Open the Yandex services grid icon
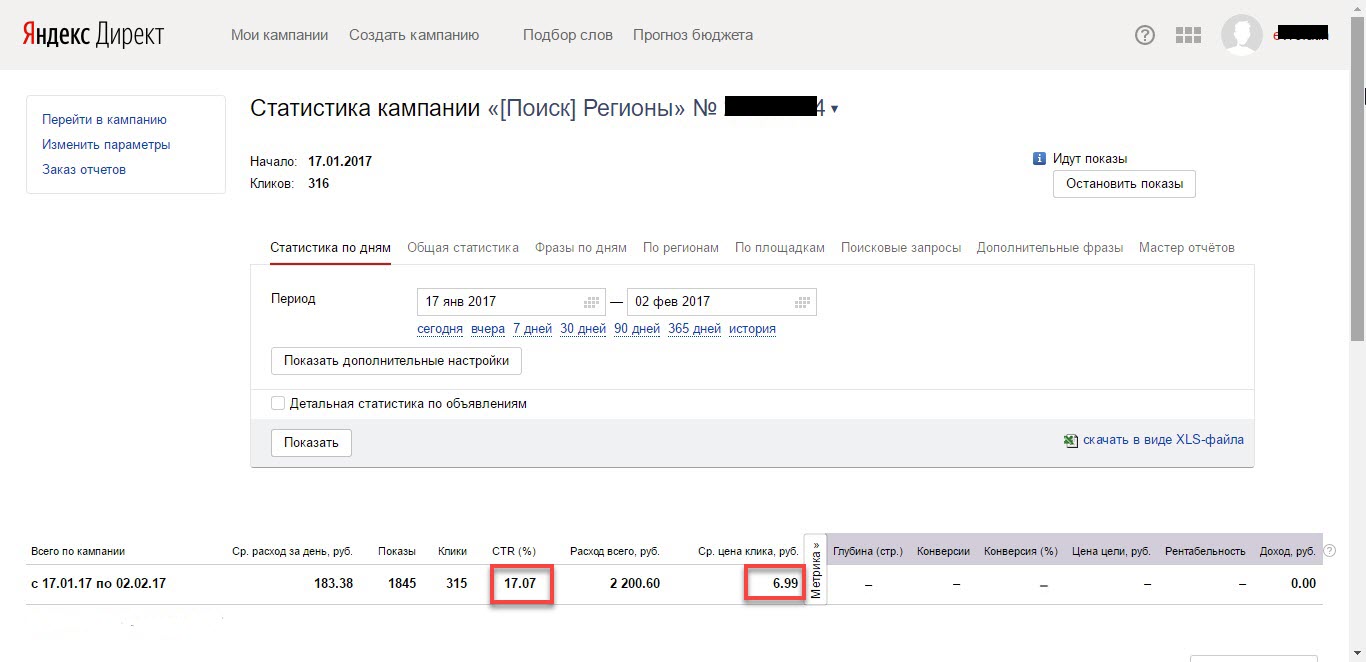The image size is (1366, 662). [1188, 35]
